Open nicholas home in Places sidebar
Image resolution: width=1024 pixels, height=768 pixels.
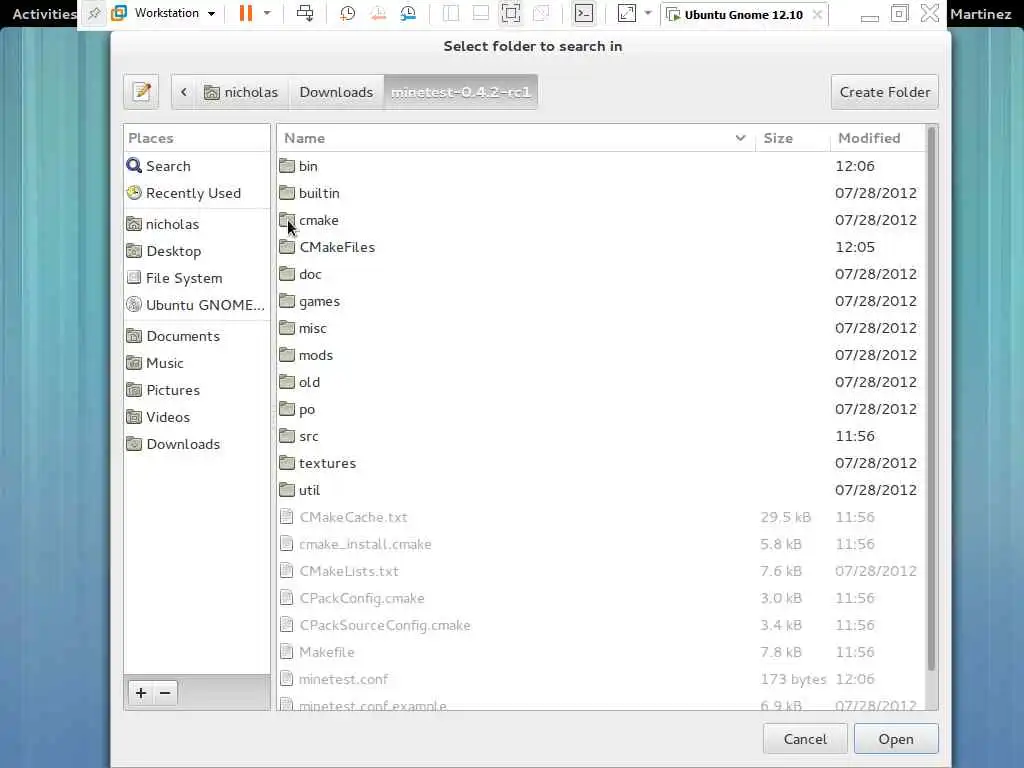pyautogui.click(x=197, y=224)
